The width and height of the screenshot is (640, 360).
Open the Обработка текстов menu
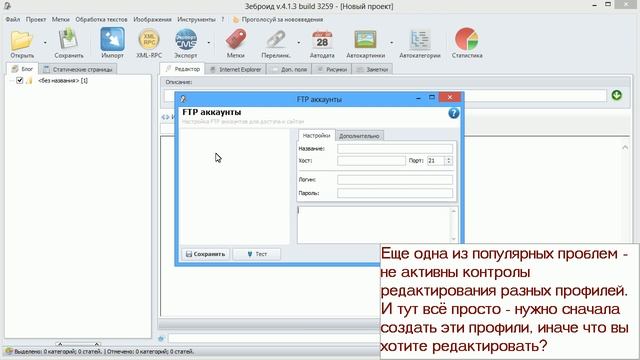(101, 19)
